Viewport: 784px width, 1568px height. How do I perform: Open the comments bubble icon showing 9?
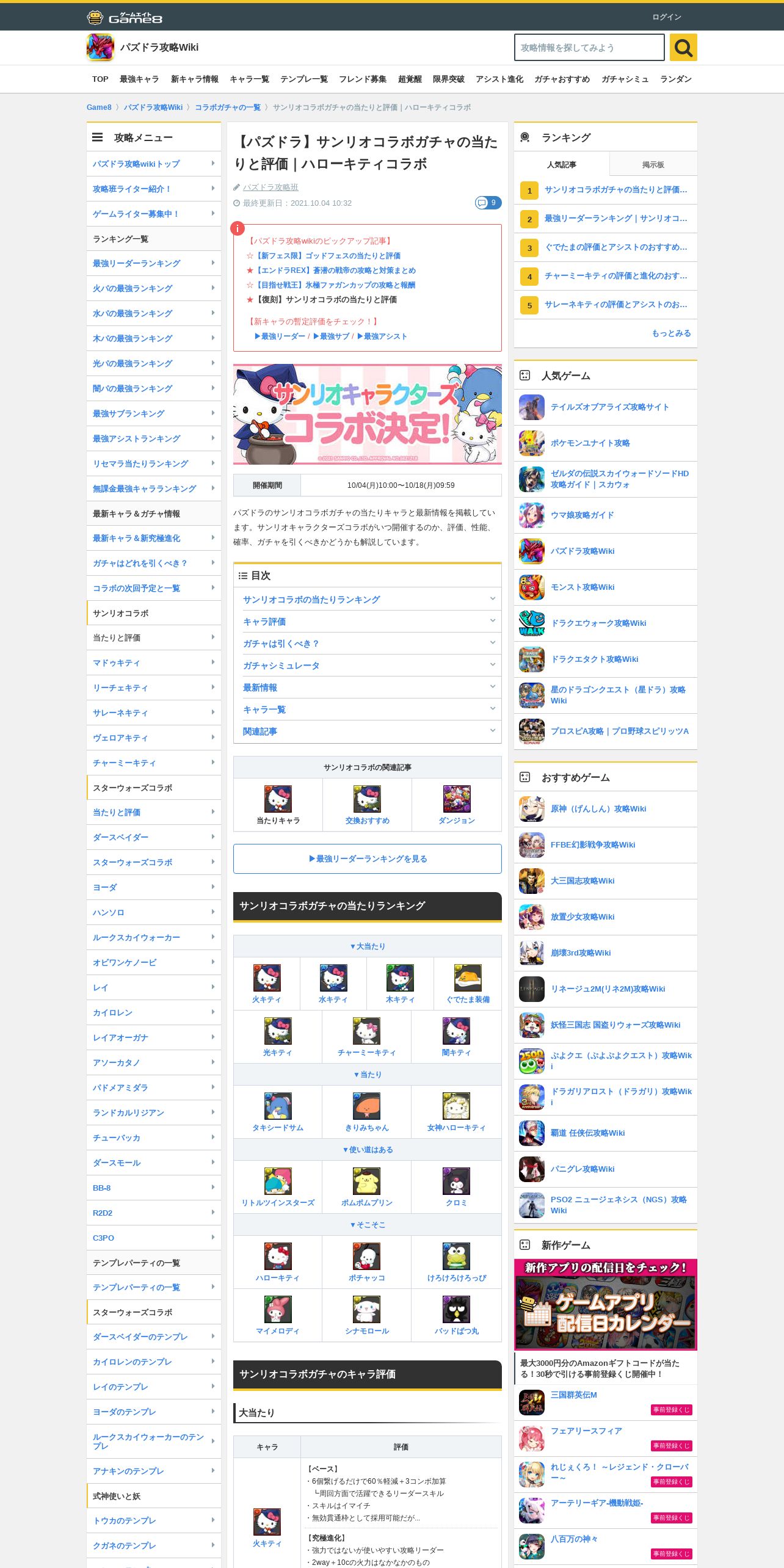click(488, 203)
